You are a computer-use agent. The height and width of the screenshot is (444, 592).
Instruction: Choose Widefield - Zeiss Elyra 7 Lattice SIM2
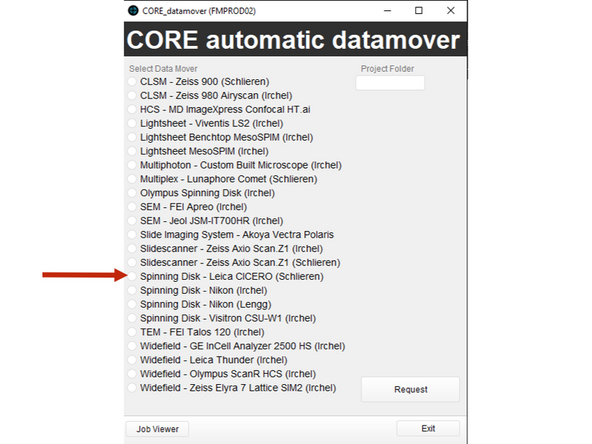[132, 388]
